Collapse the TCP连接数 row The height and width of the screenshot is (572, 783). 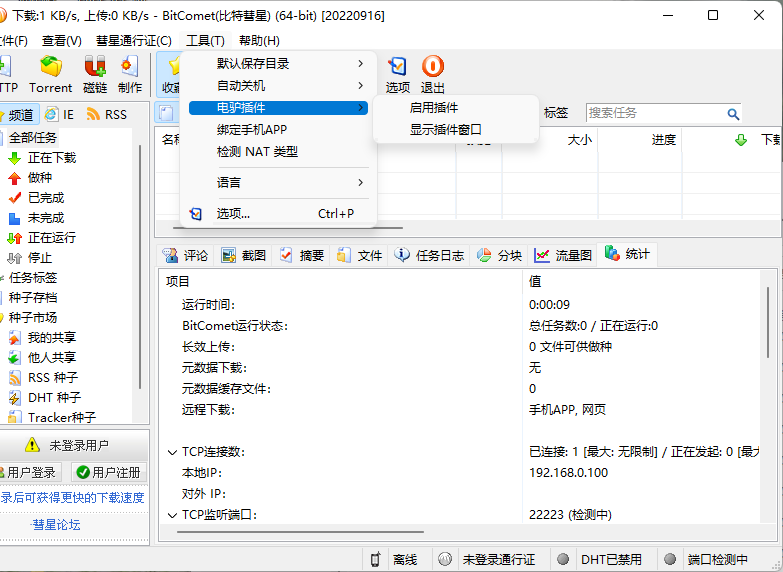tap(172, 452)
